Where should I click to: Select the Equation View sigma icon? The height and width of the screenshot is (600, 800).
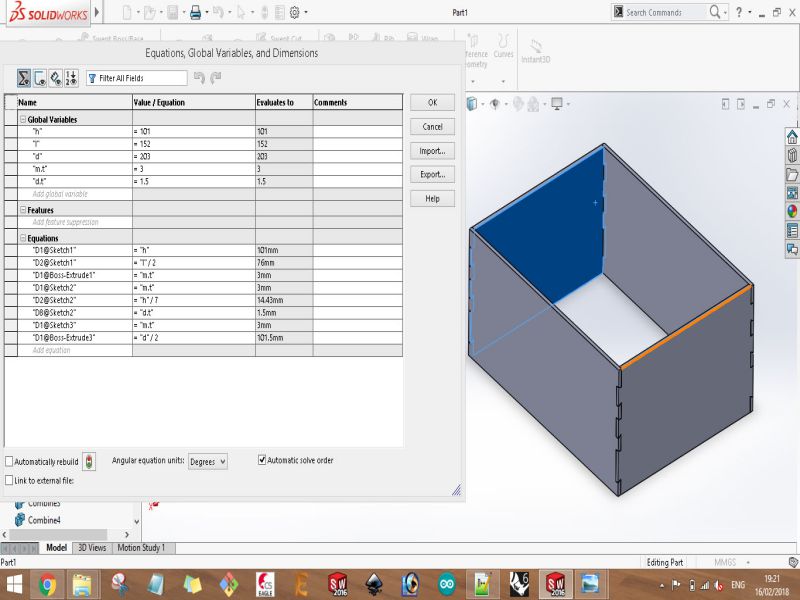coord(23,78)
